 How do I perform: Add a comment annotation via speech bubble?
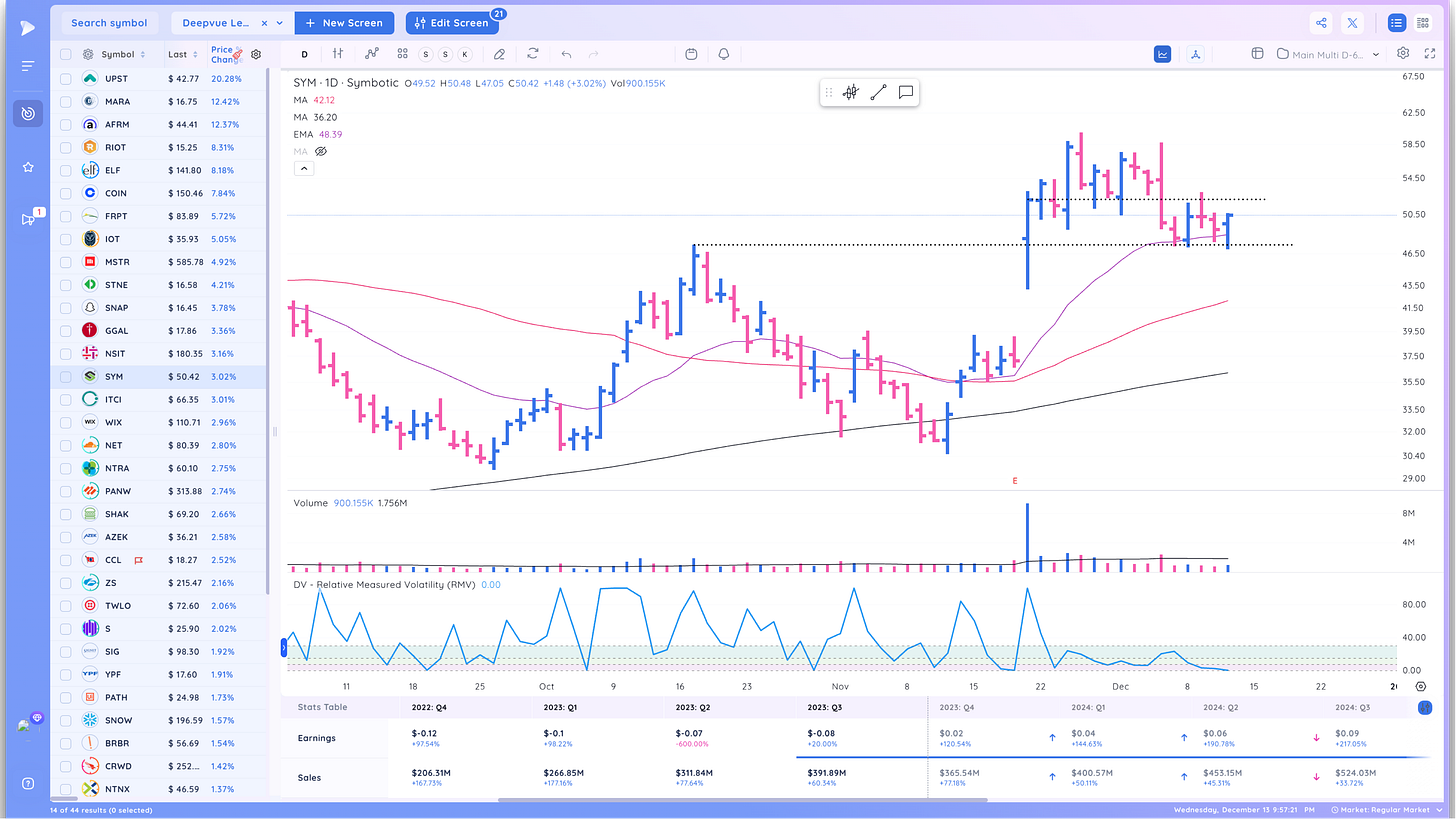click(x=906, y=92)
